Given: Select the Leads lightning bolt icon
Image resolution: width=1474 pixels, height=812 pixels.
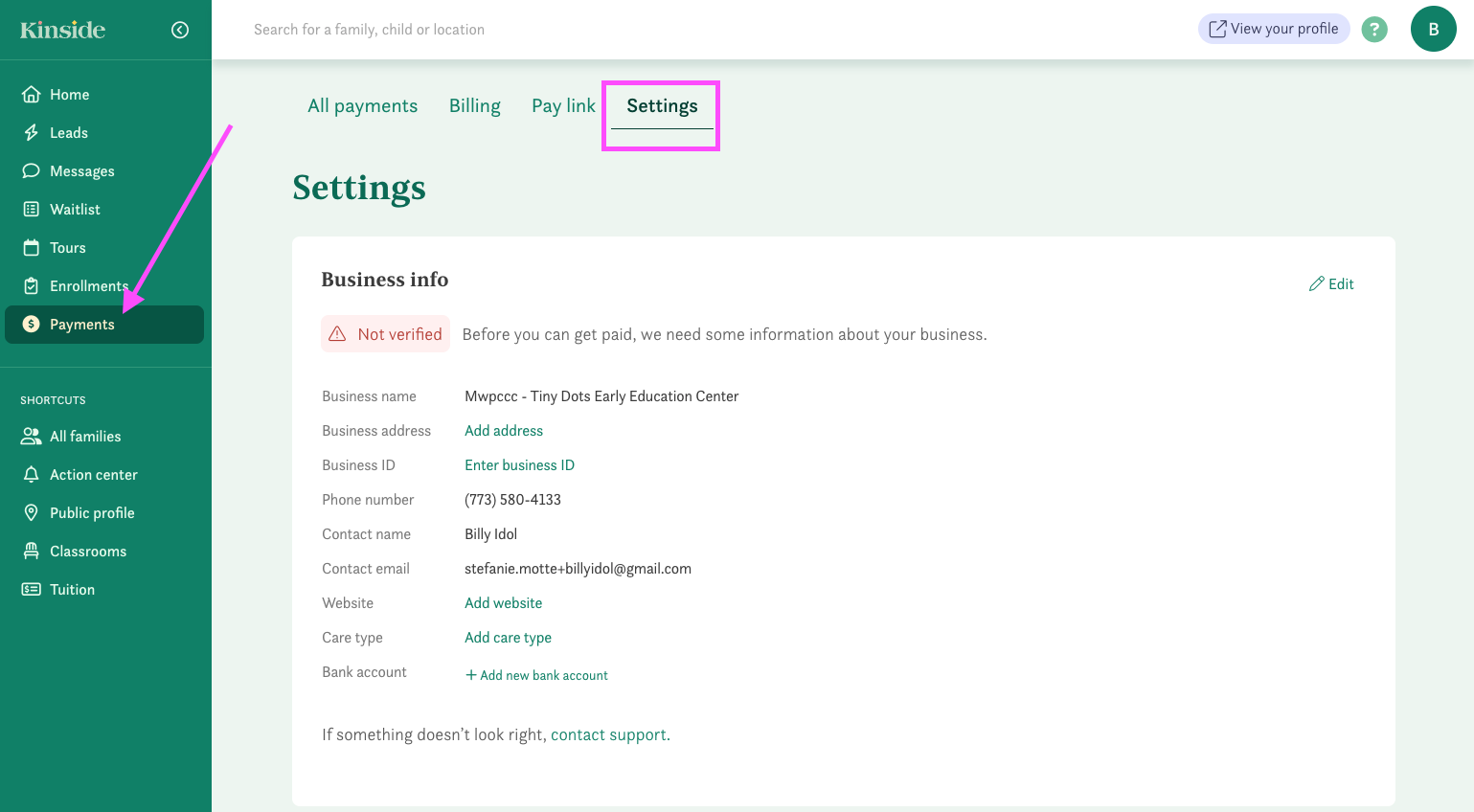Looking at the screenshot, I should tap(32, 133).
